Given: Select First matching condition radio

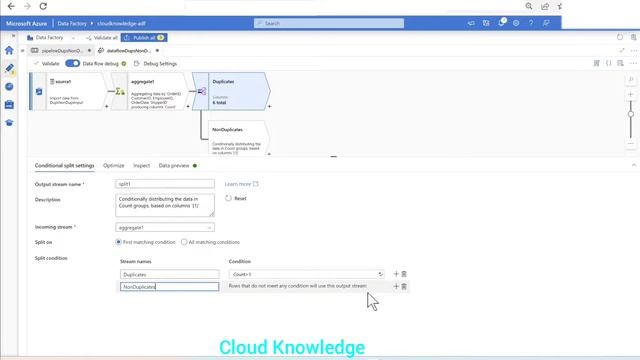Looking at the screenshot, I should pyautogui.click(x=118, y=242).
